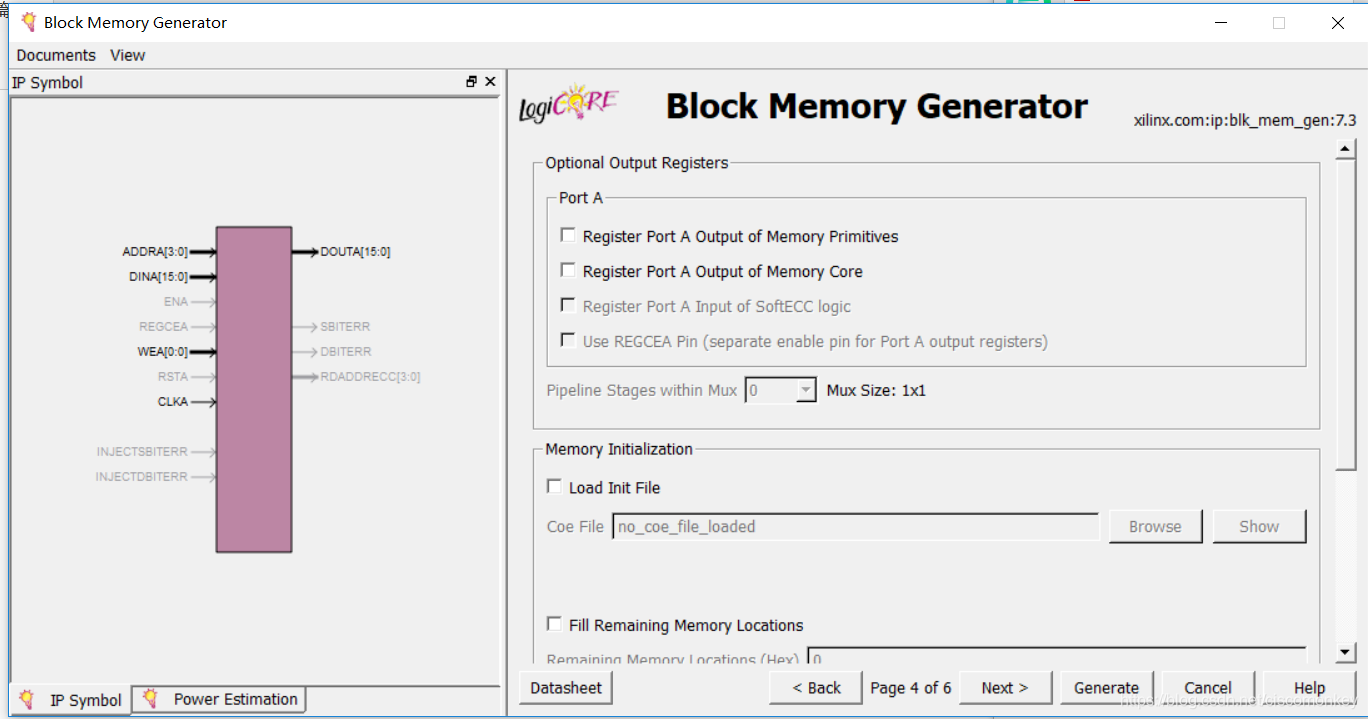Click the RDADDRECC[3:0] output label
The width and height of the screenshot is (1368, 719).
[370, 377]
